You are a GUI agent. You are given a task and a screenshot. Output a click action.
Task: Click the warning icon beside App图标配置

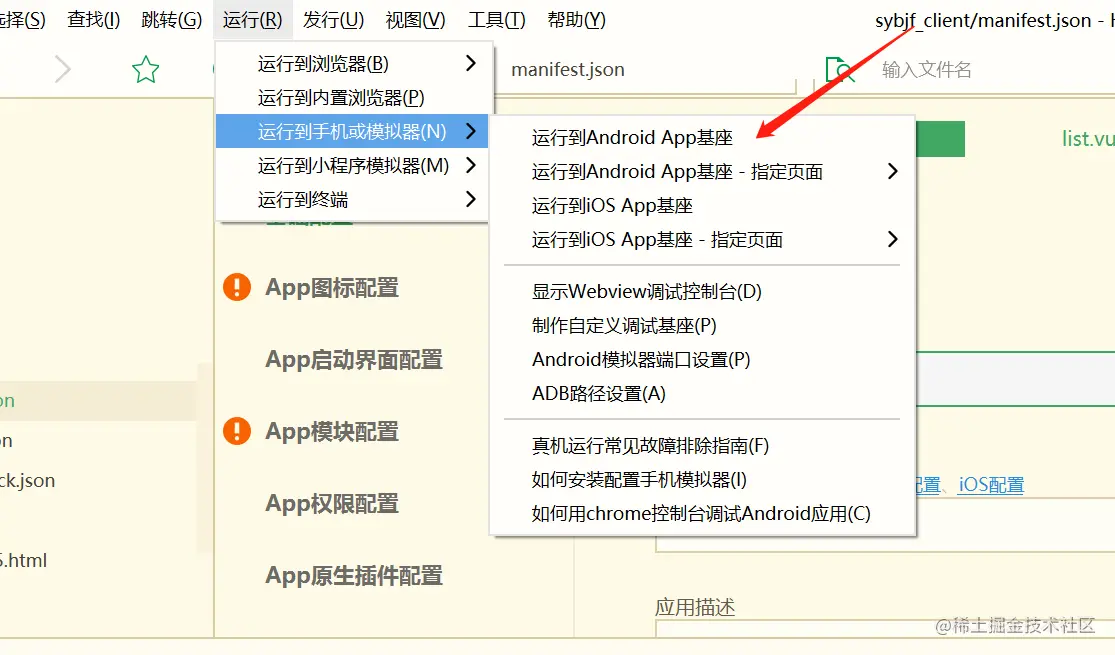237,287
